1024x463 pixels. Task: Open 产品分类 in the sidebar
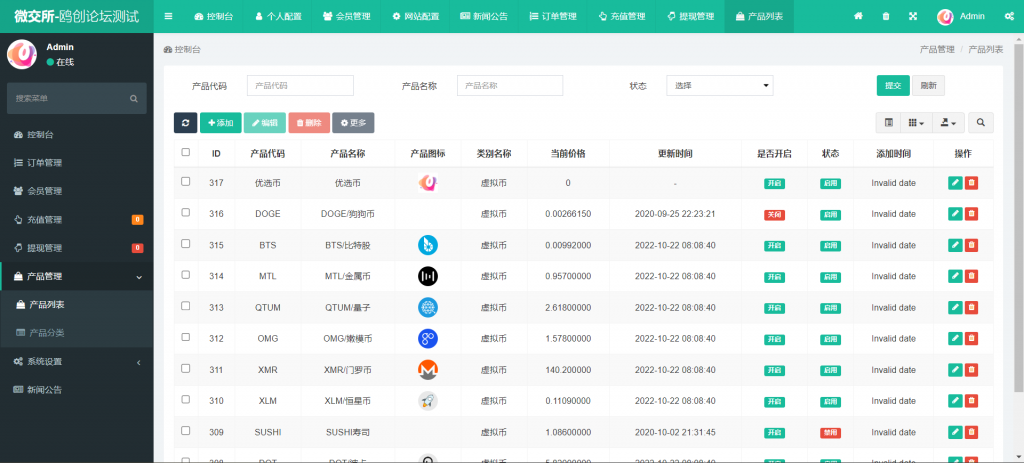click(76, 333)
